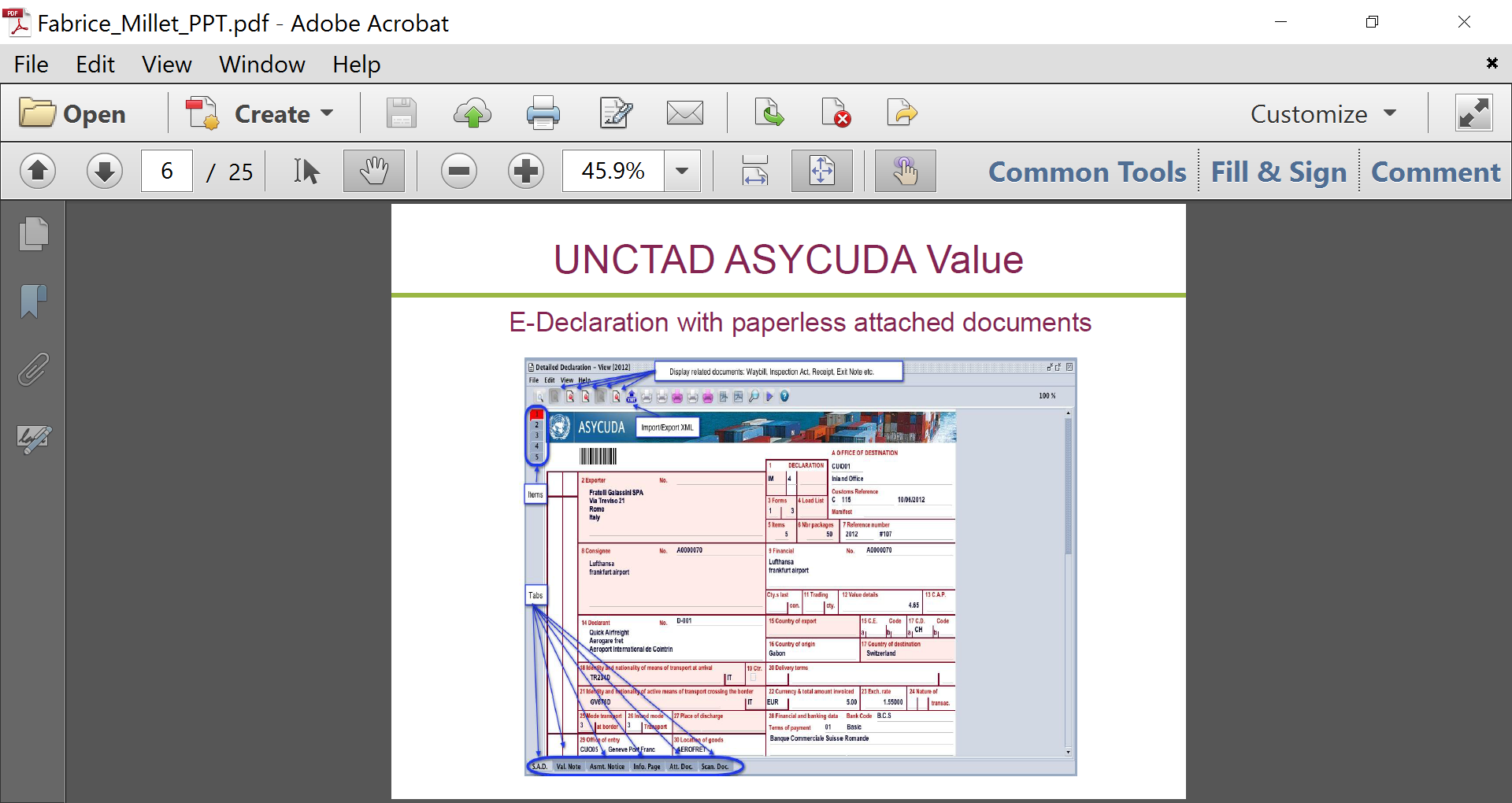Activate the Hand pan tool
1512x803 pixels.
374,171
